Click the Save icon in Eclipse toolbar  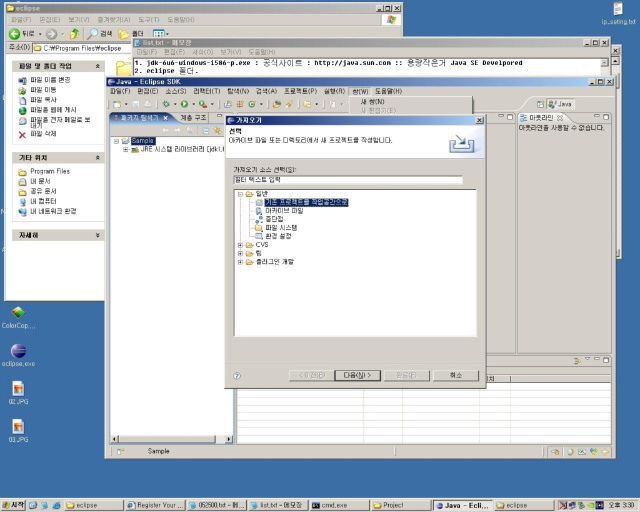pyautogui.click(x=136, y=105)
